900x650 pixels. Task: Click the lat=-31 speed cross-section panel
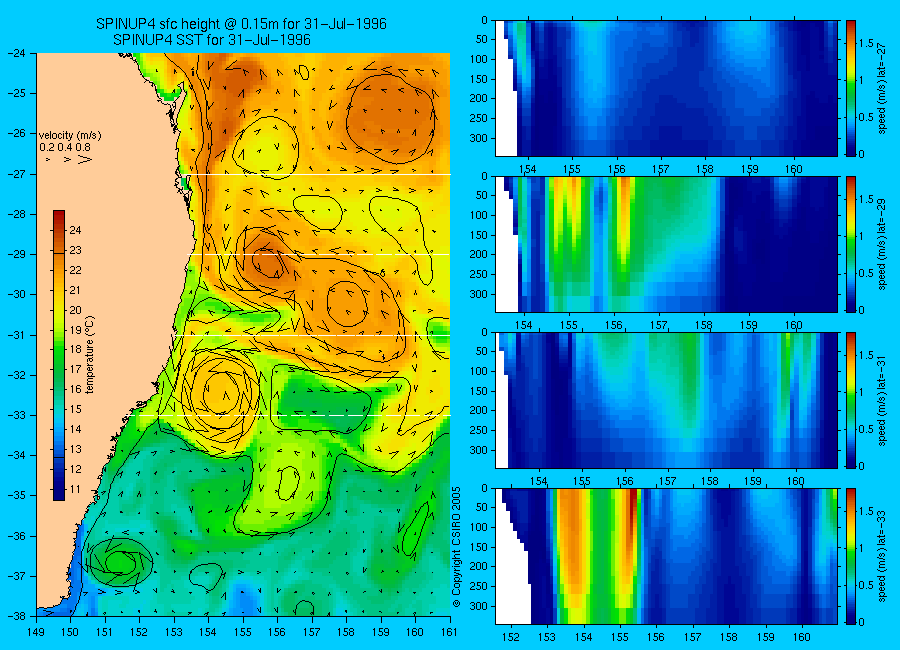tap(666, 400)
